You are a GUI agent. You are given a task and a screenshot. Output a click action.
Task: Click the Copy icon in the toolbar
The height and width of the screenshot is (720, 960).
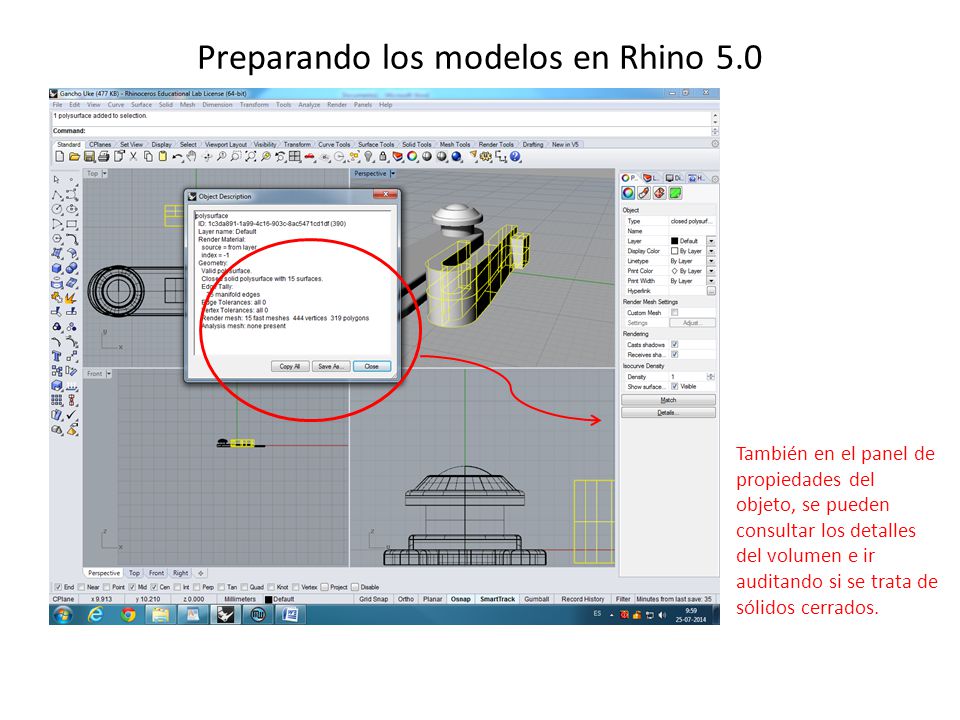148,157
